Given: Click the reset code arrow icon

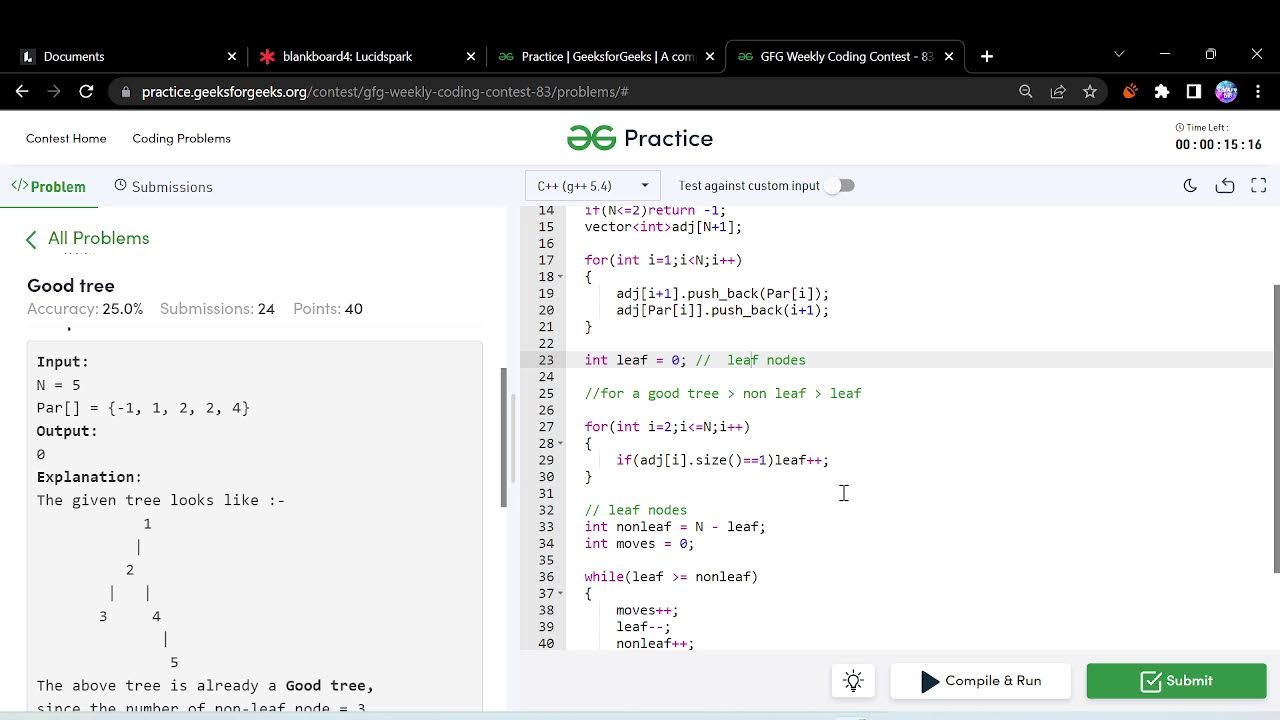Looking at the screenshot, I should (x=1225, y=185).
